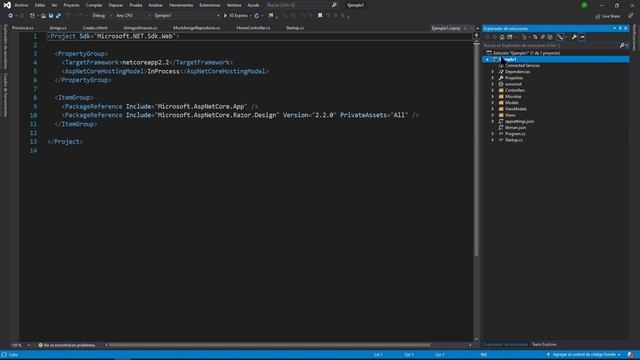Open the Extensiones menu

[210, 5]
